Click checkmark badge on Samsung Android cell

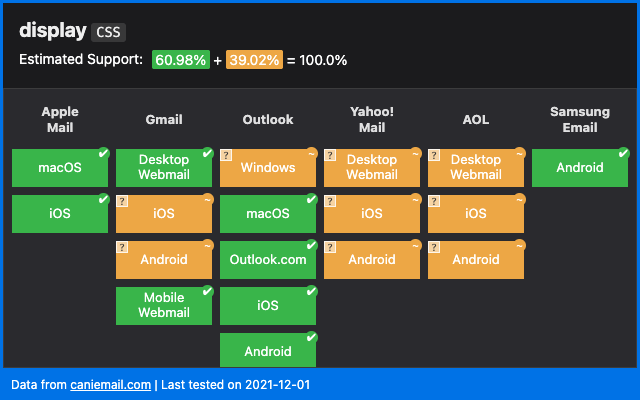(x=624, y=153)
